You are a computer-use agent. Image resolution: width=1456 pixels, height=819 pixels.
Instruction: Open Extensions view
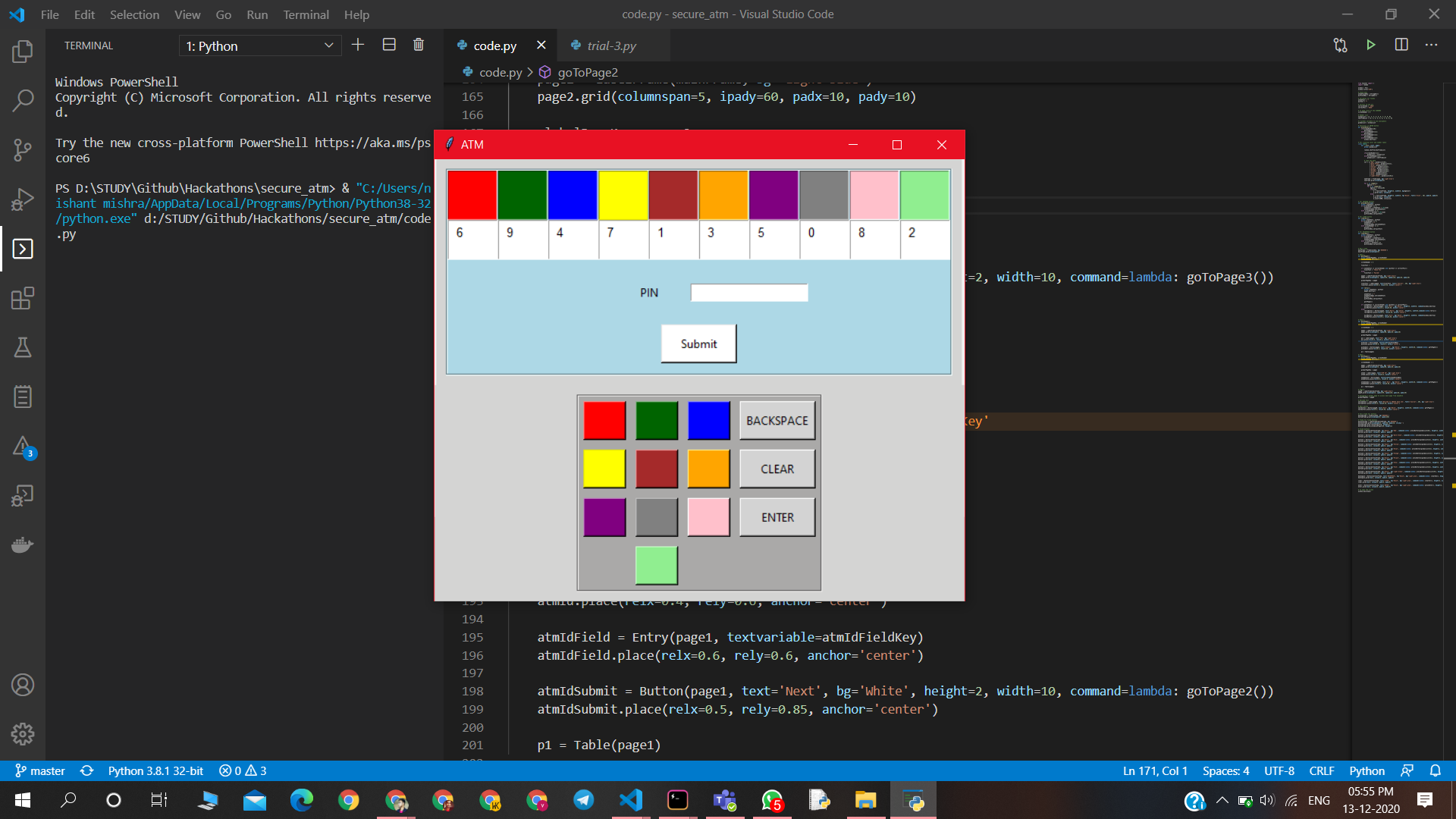coord(23,298)
